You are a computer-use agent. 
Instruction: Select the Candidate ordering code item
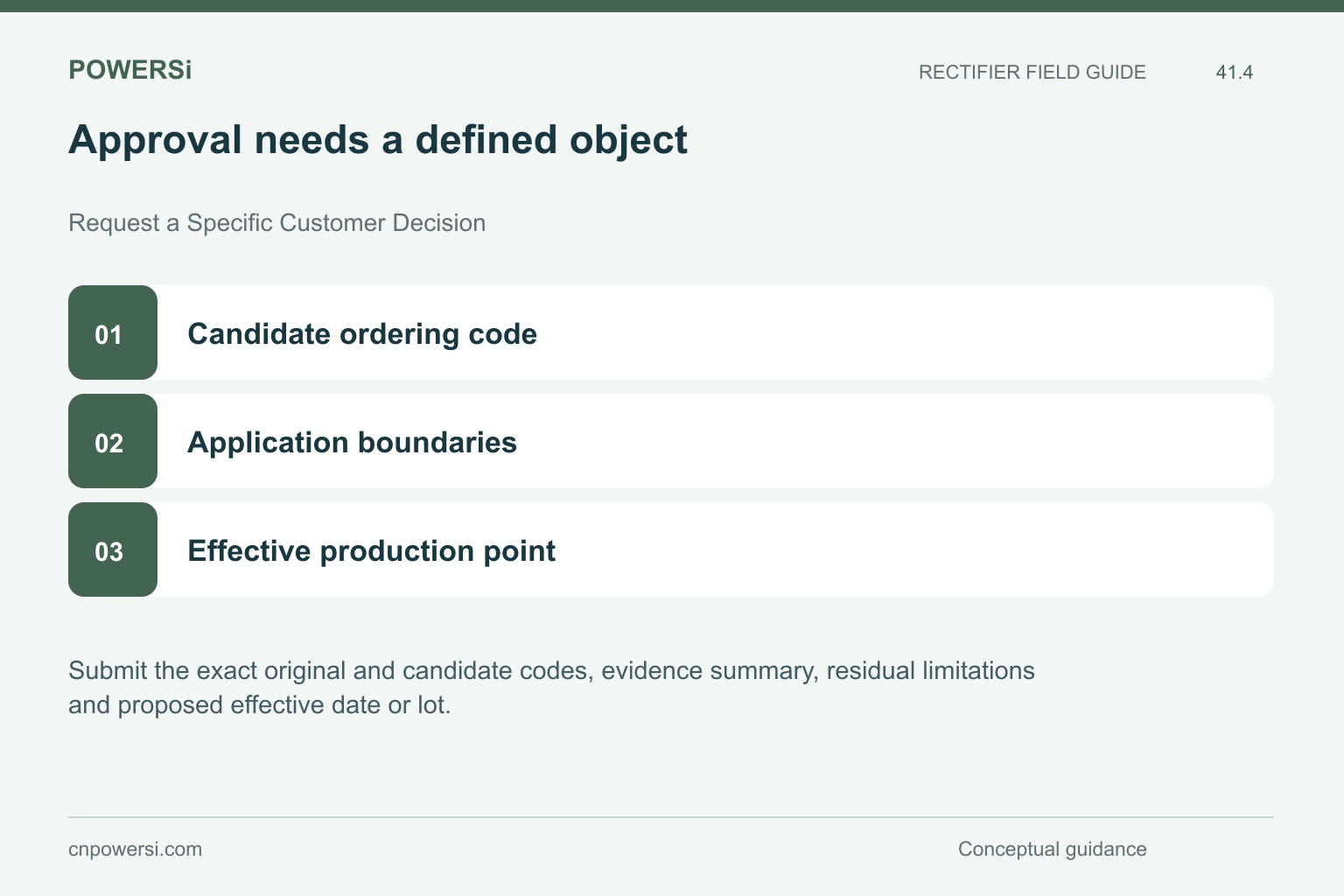[671, 332]
